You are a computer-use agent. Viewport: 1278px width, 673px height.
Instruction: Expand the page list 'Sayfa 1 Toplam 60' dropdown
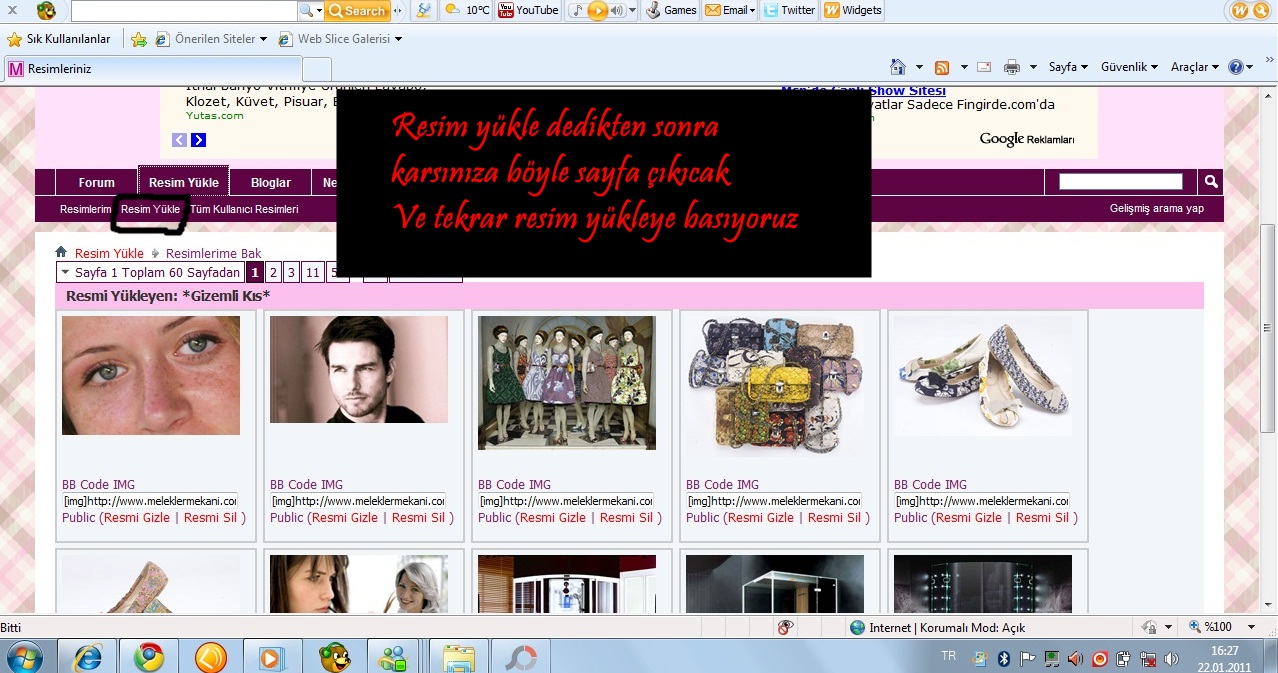coord(150,272)
